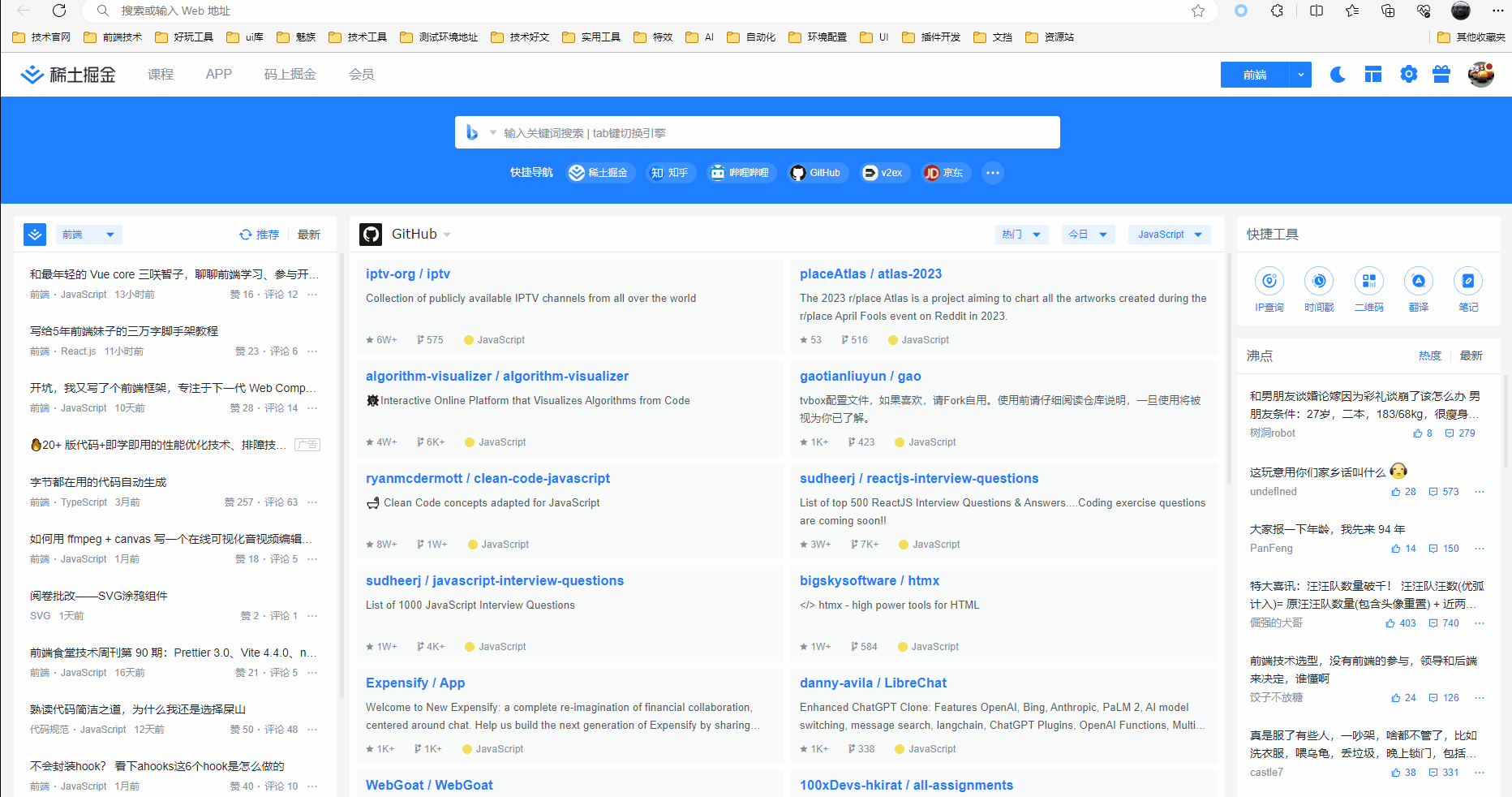Open browser favorites list icon

point(1352,11)
